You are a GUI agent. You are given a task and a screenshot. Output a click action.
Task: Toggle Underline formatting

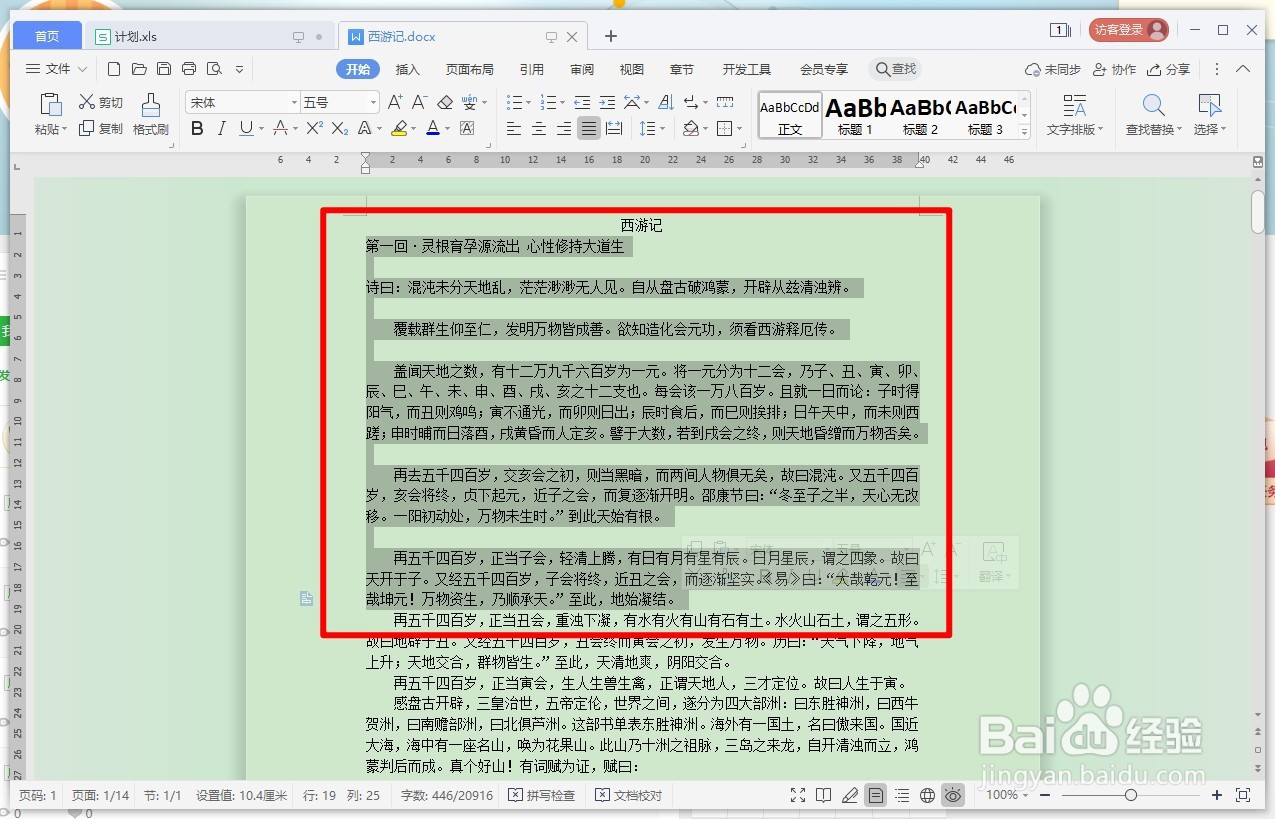coord(245,128)
